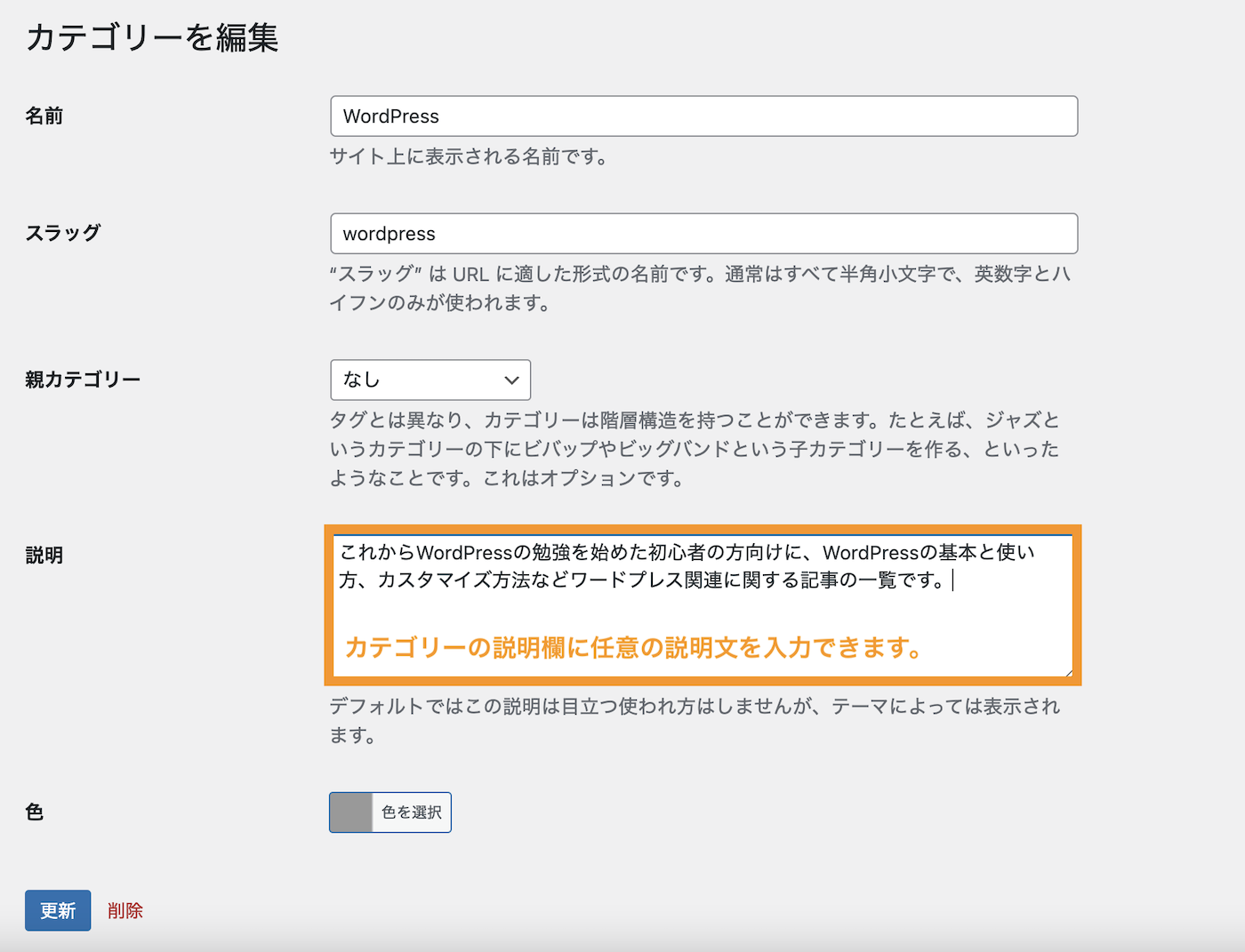The height and width of the screenshot is (952, 1245).
Task: Click the 色を選択 button
Action: (x=411, y=812)
